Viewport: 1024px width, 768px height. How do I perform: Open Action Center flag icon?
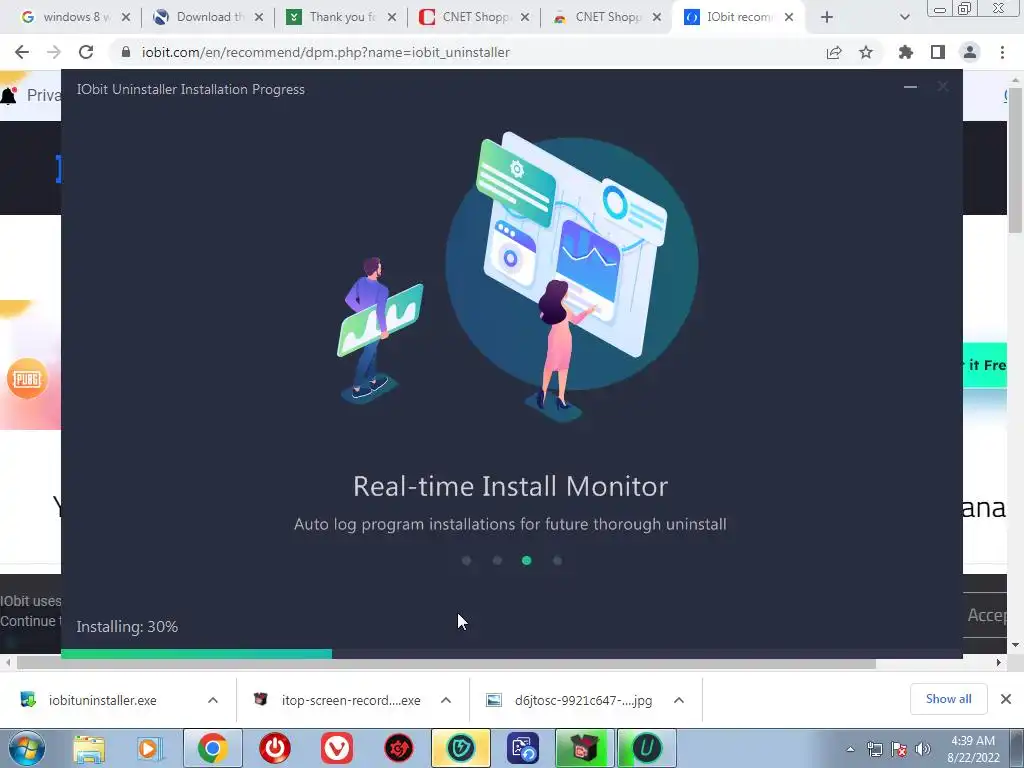(x=899, y=749)
